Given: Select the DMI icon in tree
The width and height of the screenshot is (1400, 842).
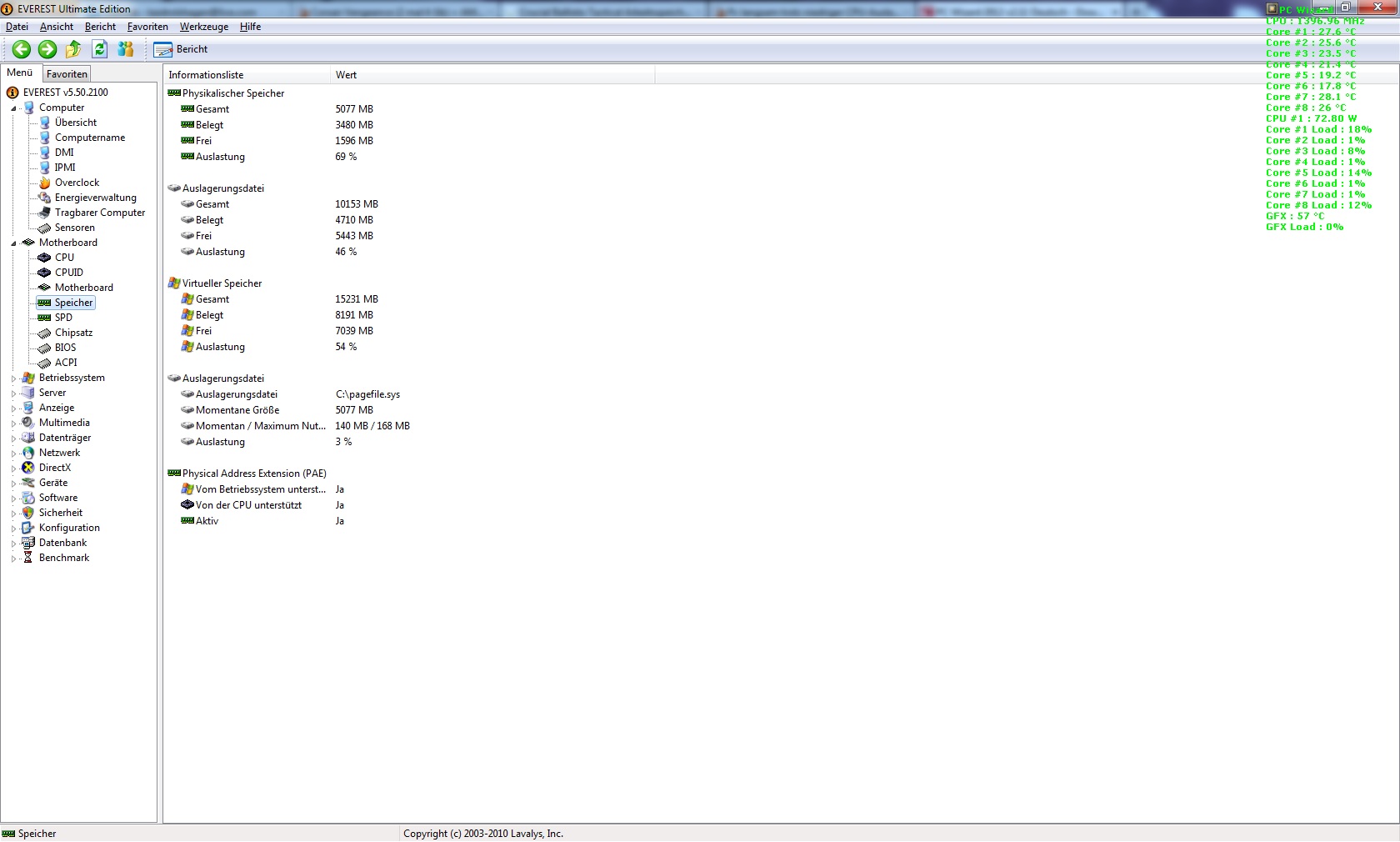Looking at the screenshot, I should [x=45, y=153].
